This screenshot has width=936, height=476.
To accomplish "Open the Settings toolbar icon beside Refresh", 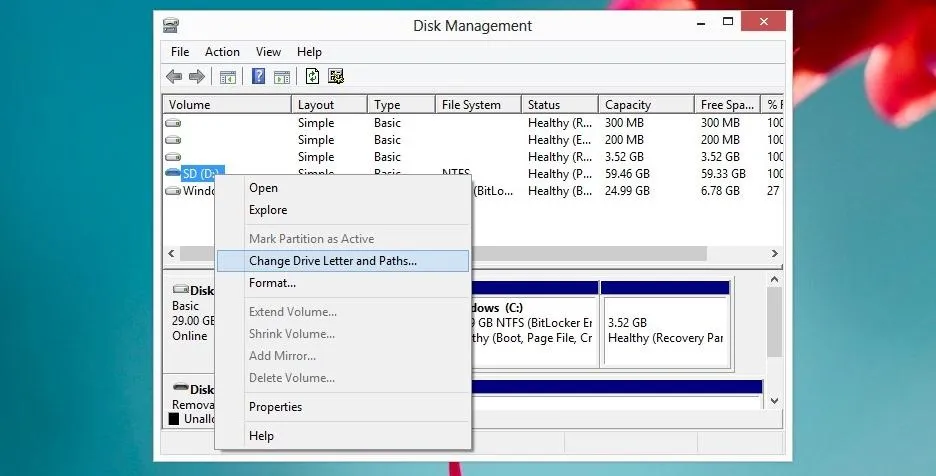I will 336,76.
